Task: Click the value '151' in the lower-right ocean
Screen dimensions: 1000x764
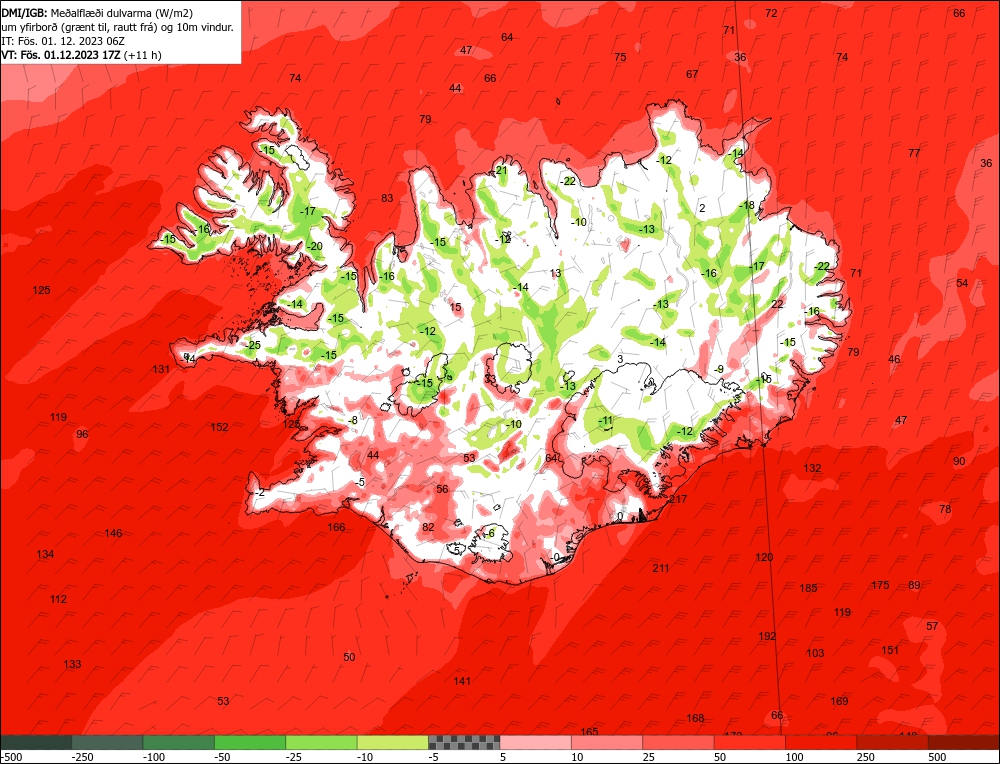Action: [x=890, y=650]
